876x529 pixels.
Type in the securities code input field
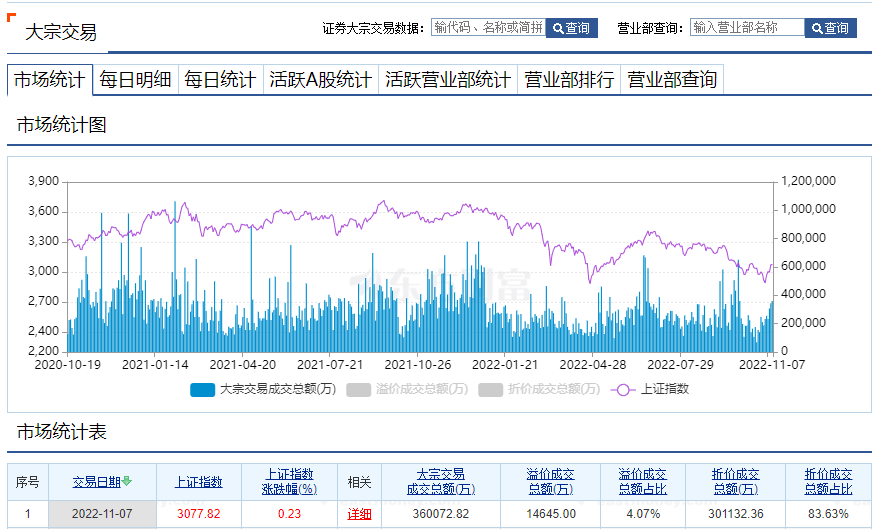488,28
